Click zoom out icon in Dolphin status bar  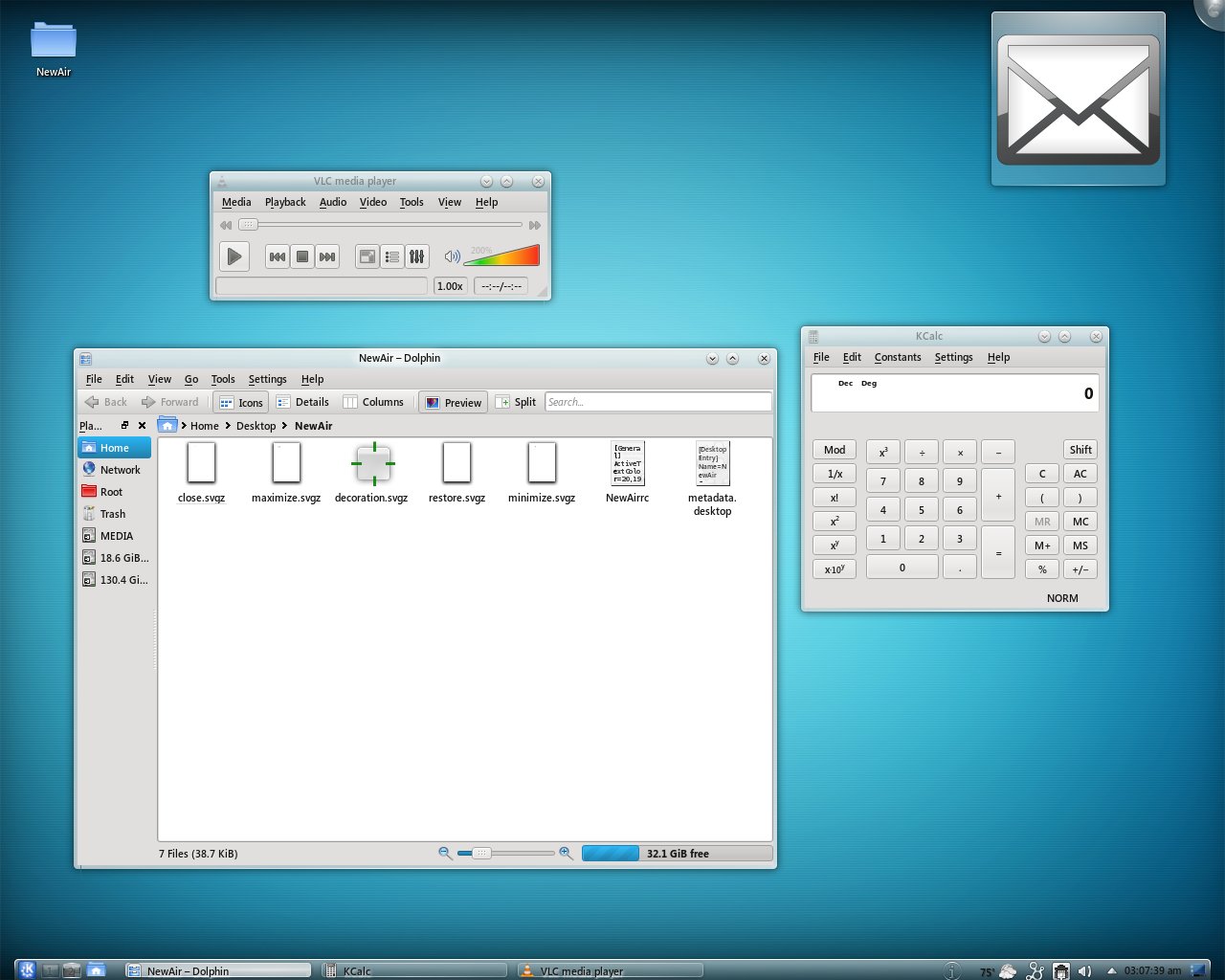click(x=445, y=853)
